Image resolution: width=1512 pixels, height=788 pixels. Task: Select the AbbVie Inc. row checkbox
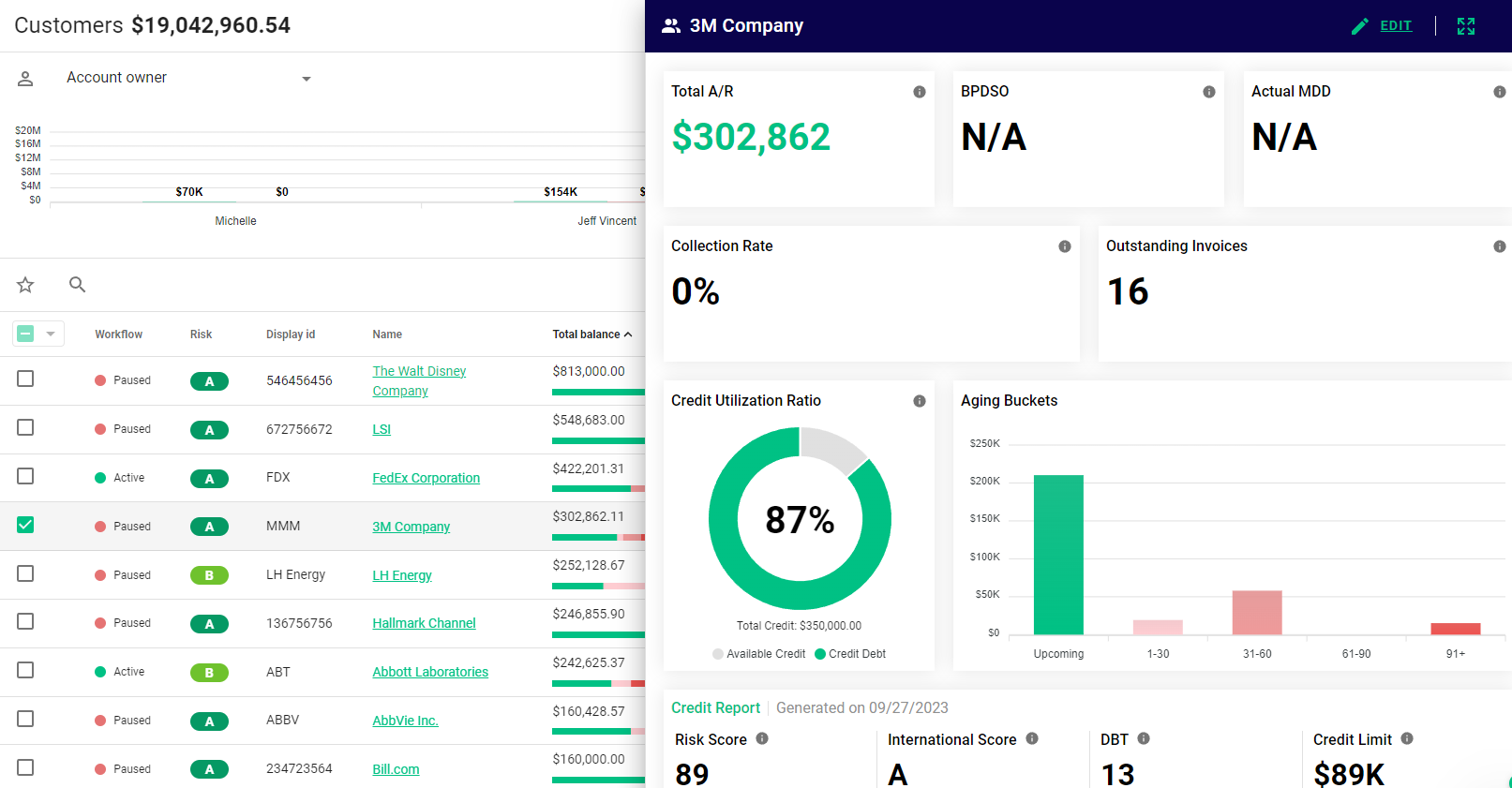tap(25, 719)
